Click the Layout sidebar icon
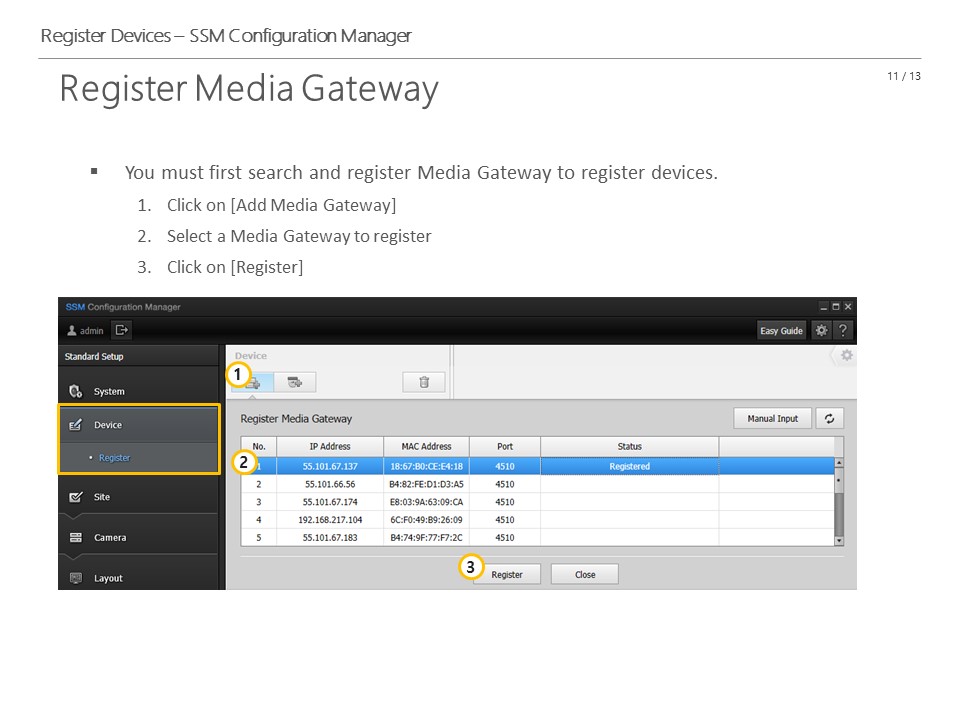The height and width of the screenshot is (720, 960). [75, 578]
